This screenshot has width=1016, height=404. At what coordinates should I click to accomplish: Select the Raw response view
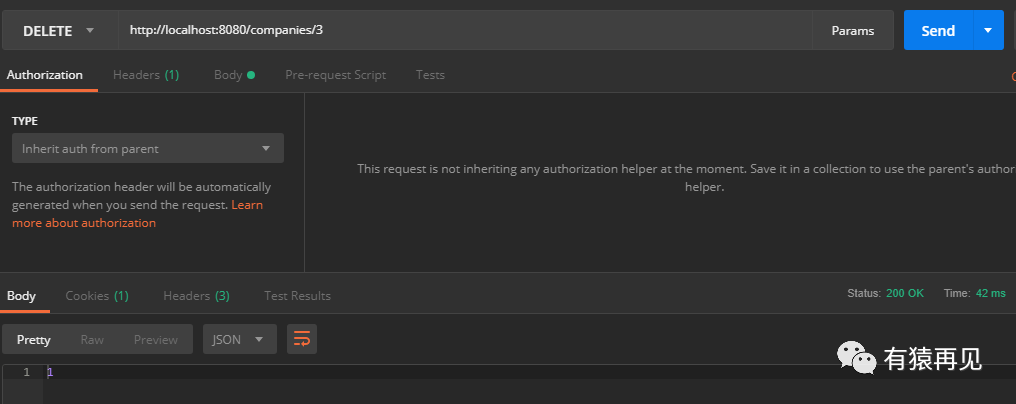[x=92, y=339]
